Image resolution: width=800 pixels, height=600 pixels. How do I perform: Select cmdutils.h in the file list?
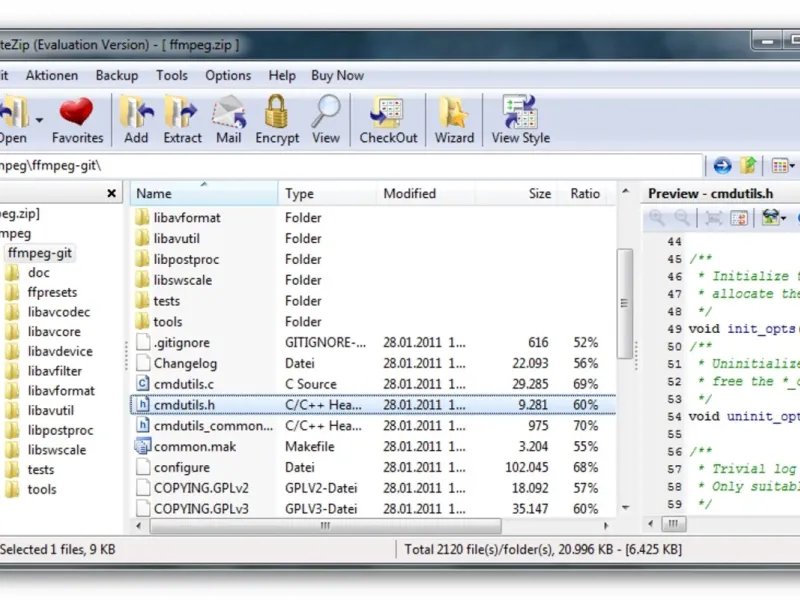[x=373, y=405]
